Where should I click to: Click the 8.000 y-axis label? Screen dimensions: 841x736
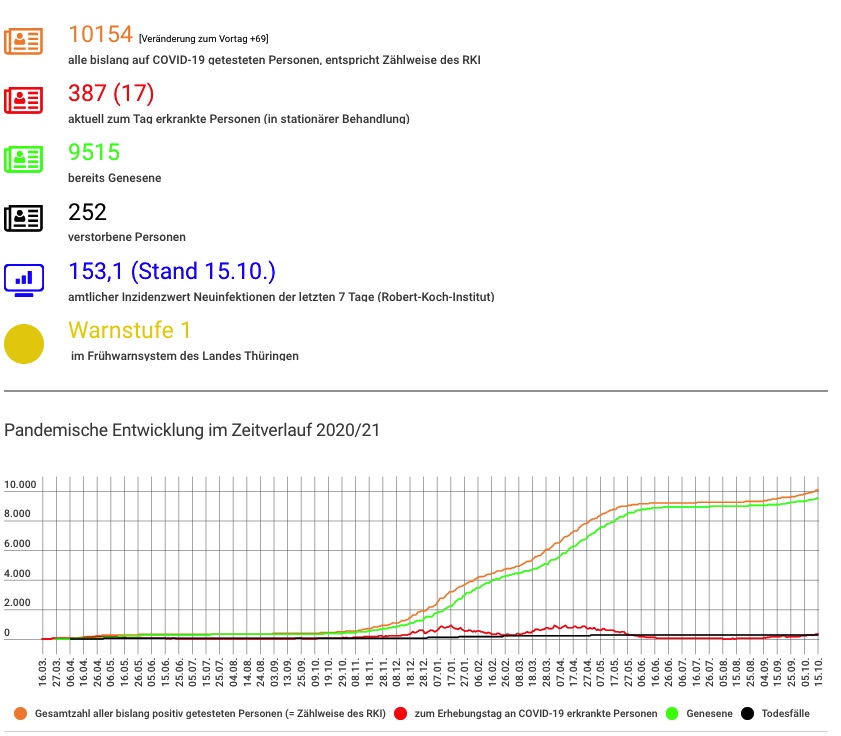point(17,514)
